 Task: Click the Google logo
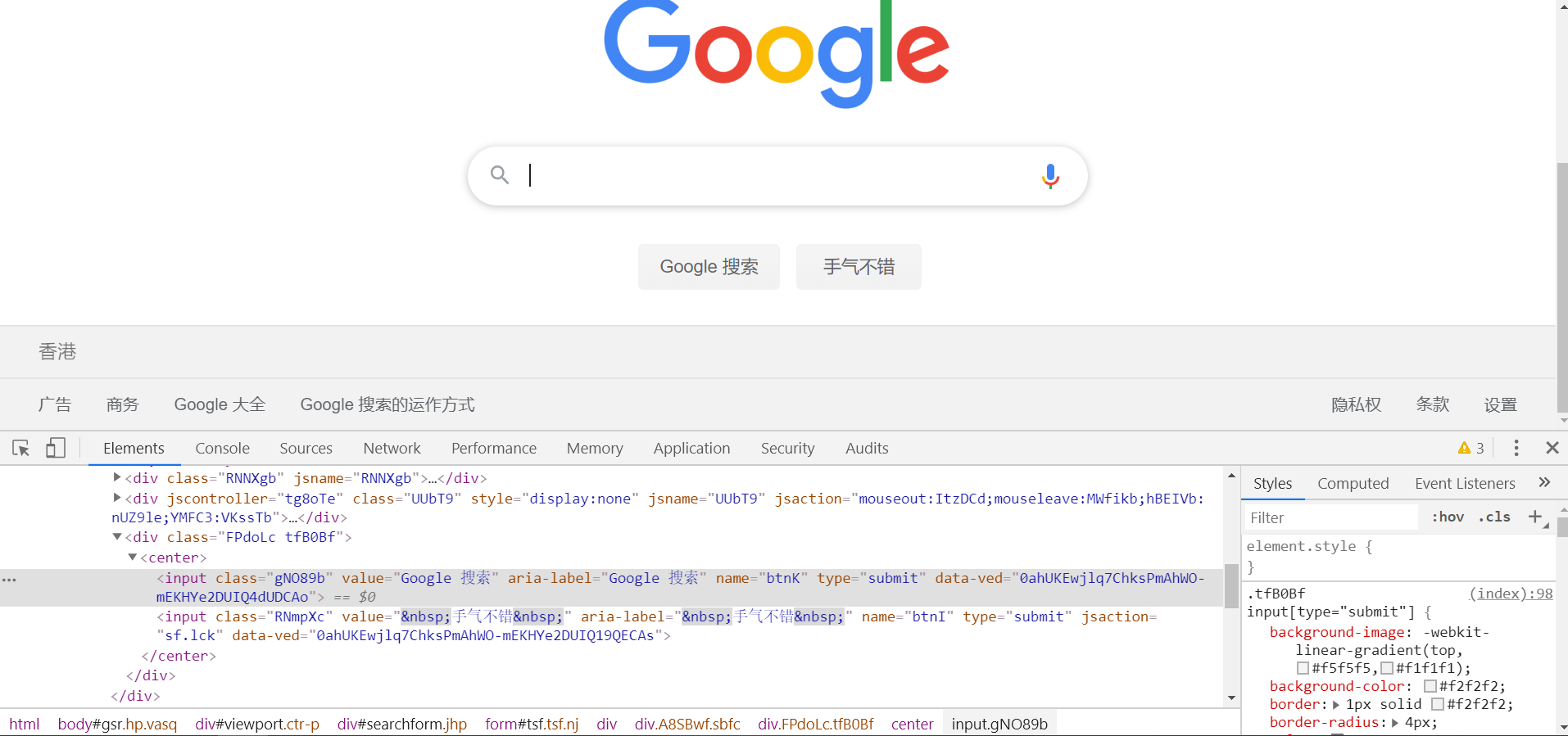click(x=776, y=54)
